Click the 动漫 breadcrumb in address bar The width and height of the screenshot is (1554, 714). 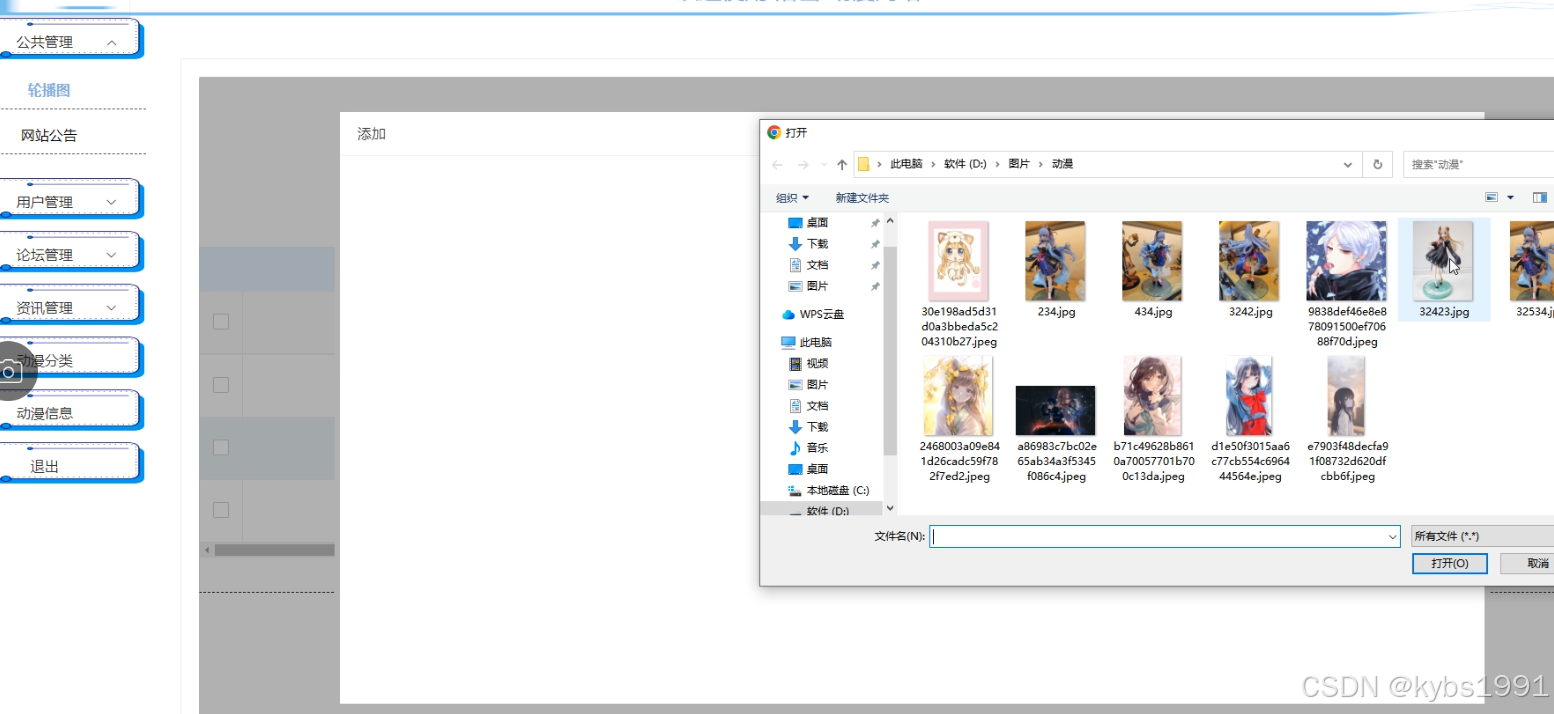(1062, 164)
